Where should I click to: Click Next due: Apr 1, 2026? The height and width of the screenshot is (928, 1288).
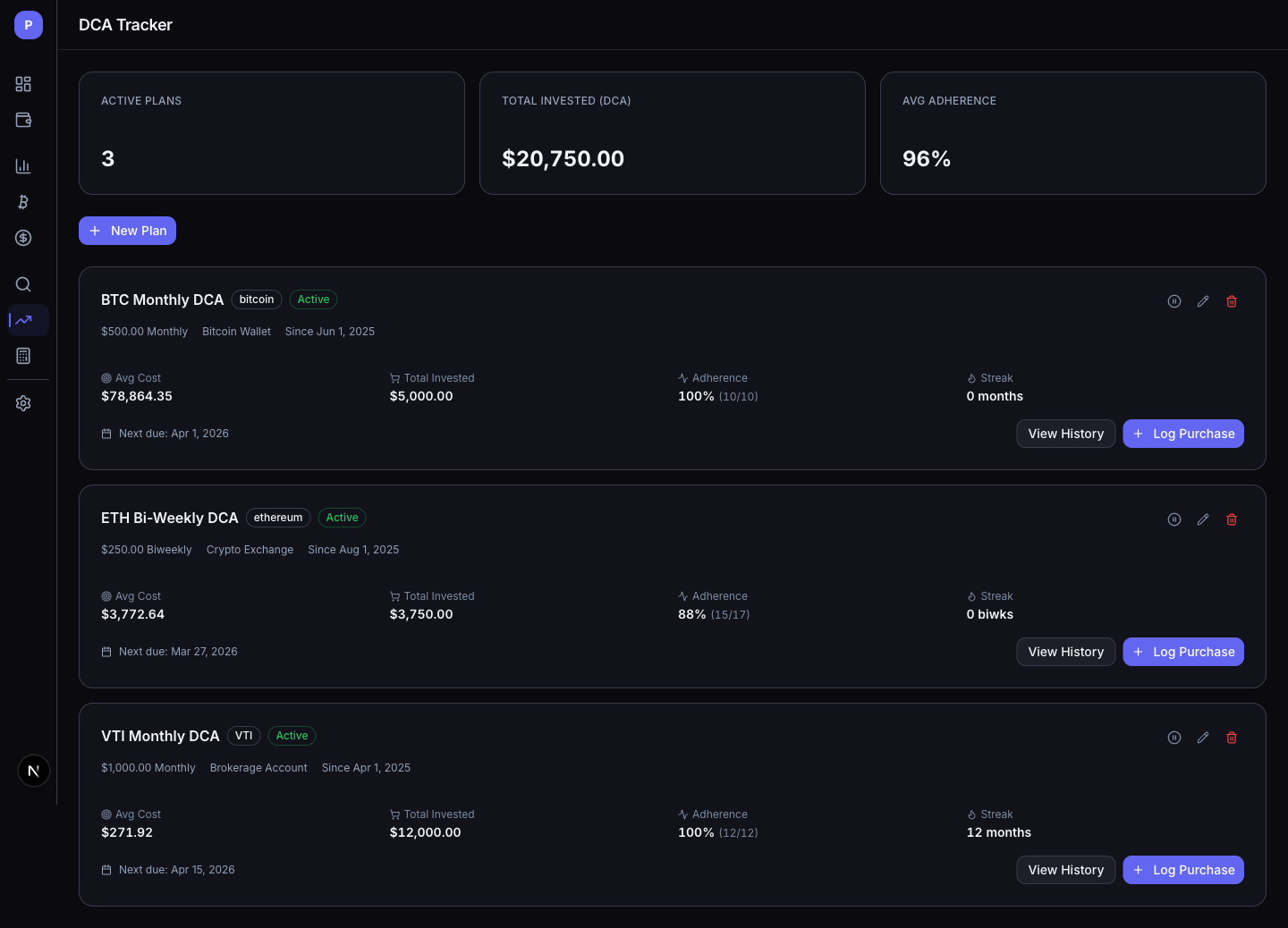[174, 434]
